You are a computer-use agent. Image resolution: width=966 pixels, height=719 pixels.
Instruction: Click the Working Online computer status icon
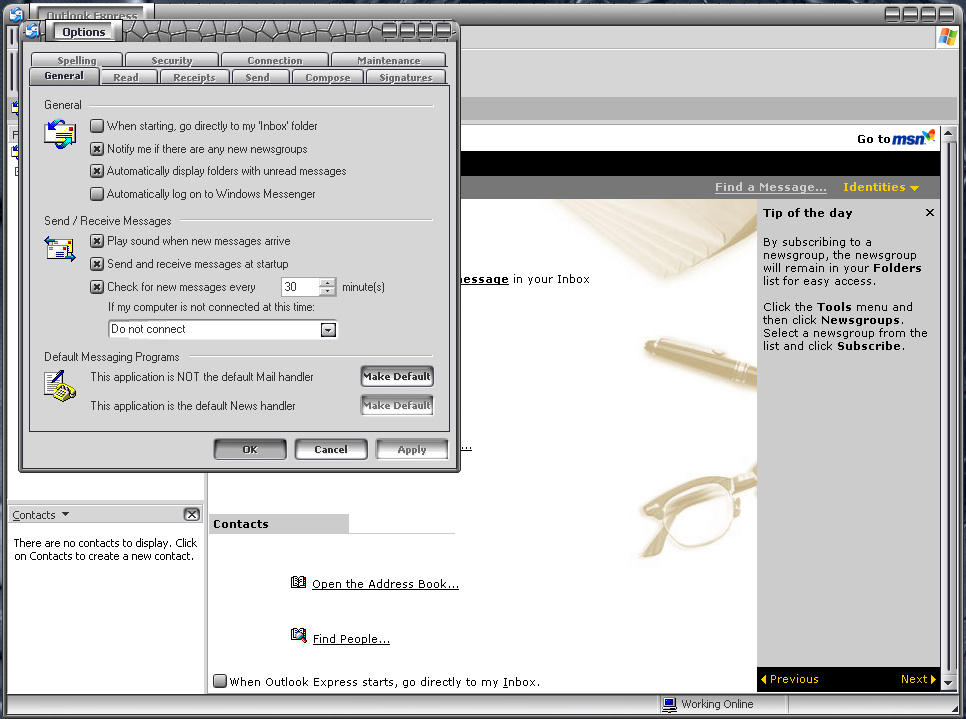pos(669,704)
